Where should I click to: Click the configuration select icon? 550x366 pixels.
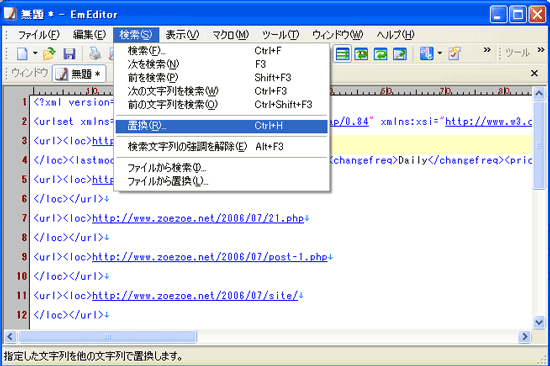point(427,54)
